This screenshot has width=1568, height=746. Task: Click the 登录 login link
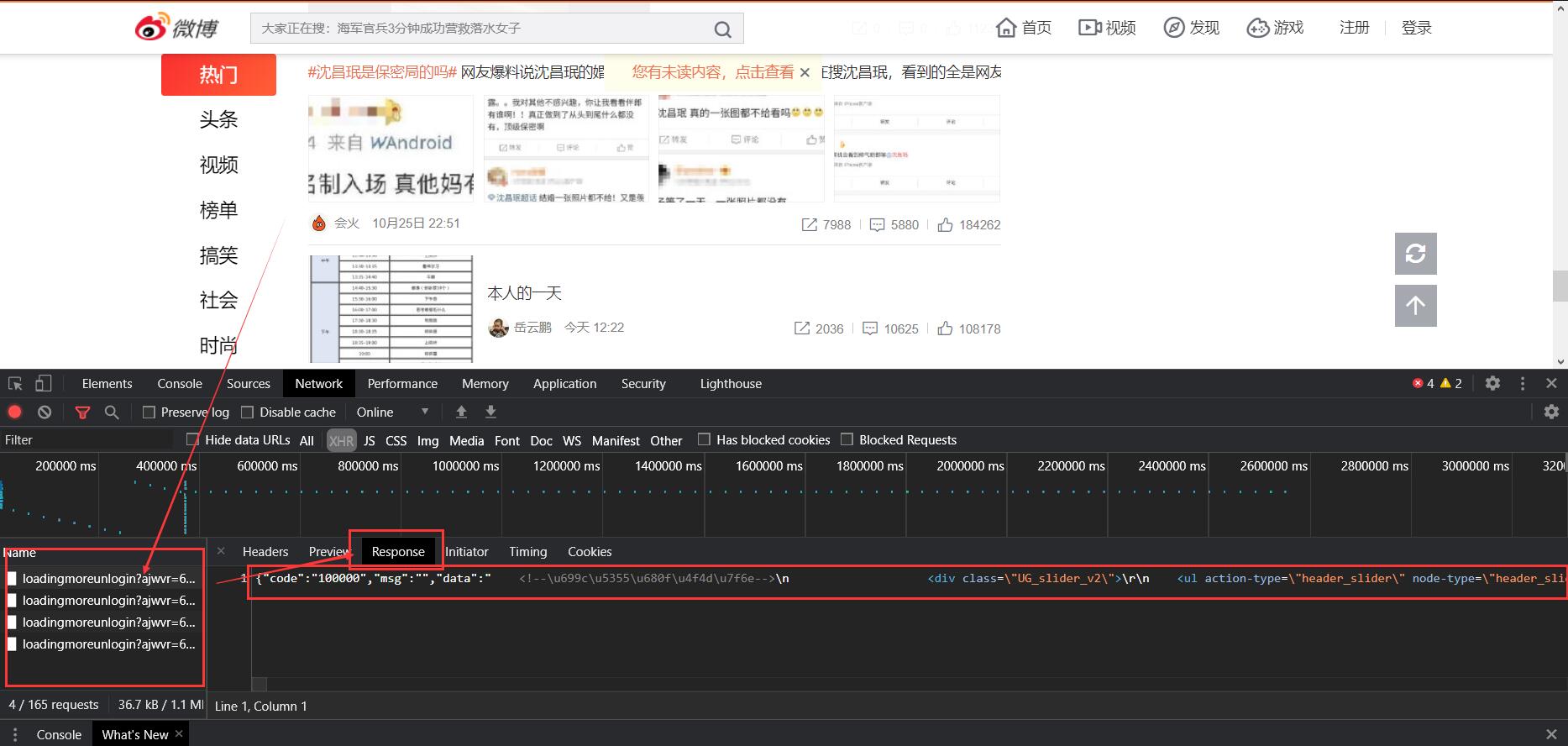(x=1417, y=28)
